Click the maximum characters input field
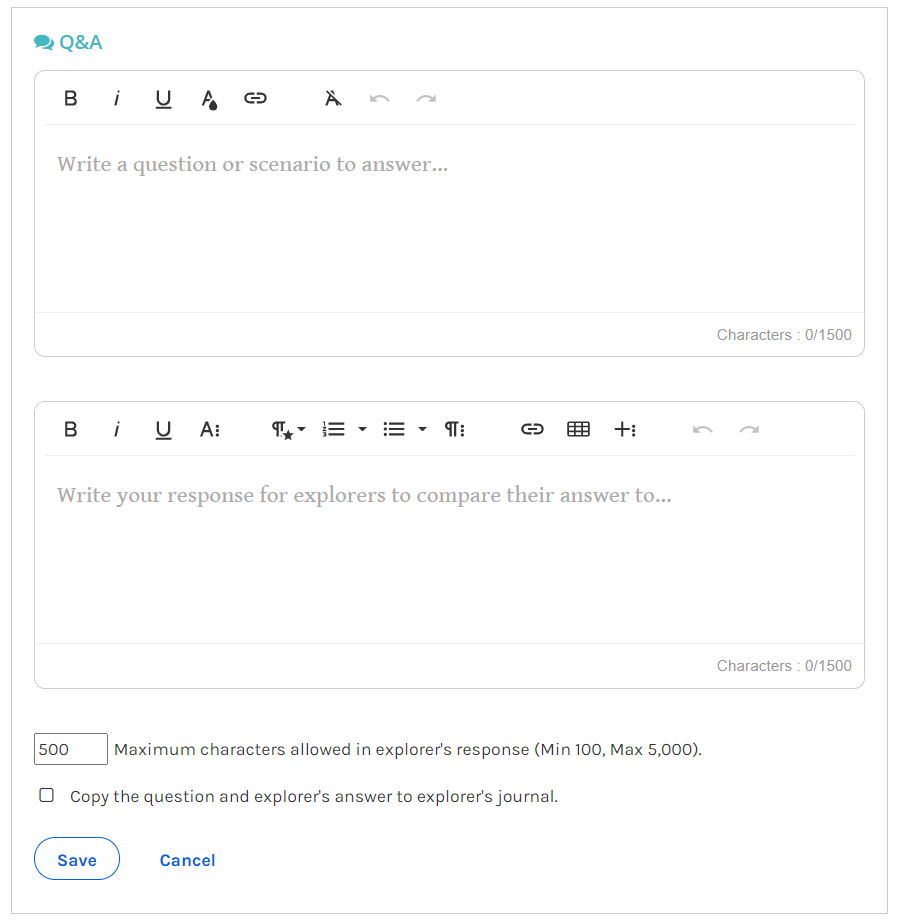The width and height of the screenshot is (898, 923). (x=71, y=749)
